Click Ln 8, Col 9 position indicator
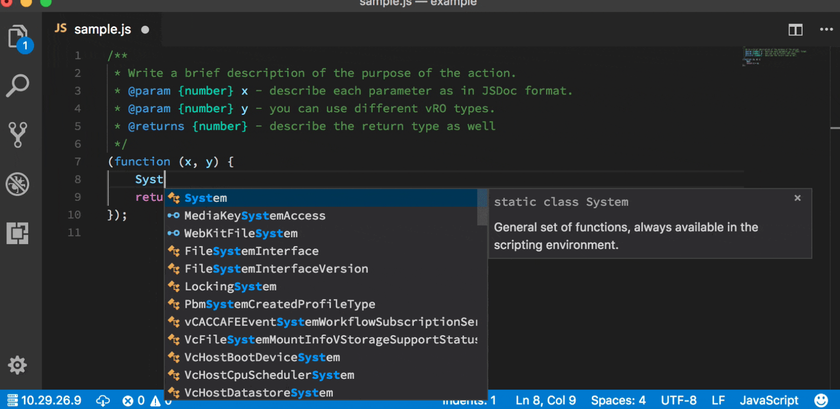This screenshot has height=409, width=840. (x=545, y=400)
